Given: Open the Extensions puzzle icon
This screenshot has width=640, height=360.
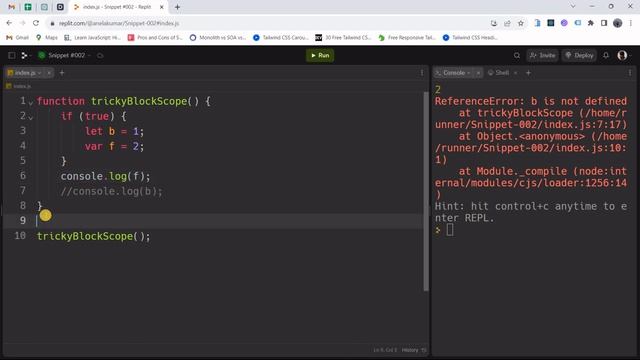Looking at the screenshot, I should coord(591,23).
